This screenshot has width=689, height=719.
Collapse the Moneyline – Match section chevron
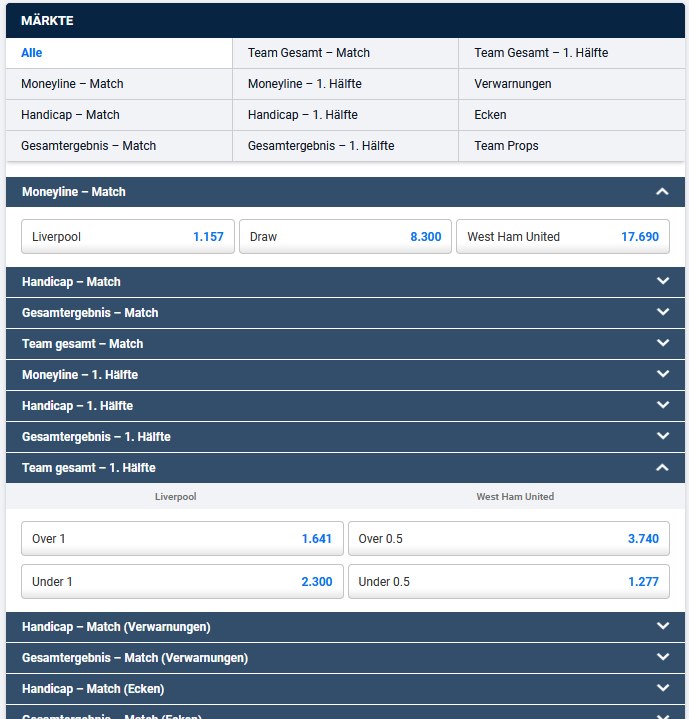662,191
